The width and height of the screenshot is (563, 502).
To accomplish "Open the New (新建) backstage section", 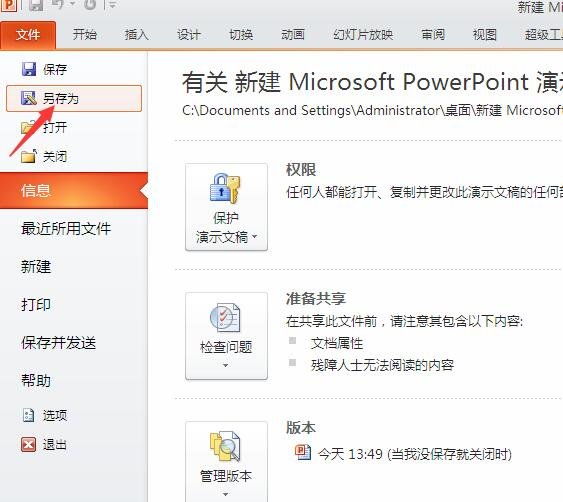I will pyautogui.click(x=36, y=267).
